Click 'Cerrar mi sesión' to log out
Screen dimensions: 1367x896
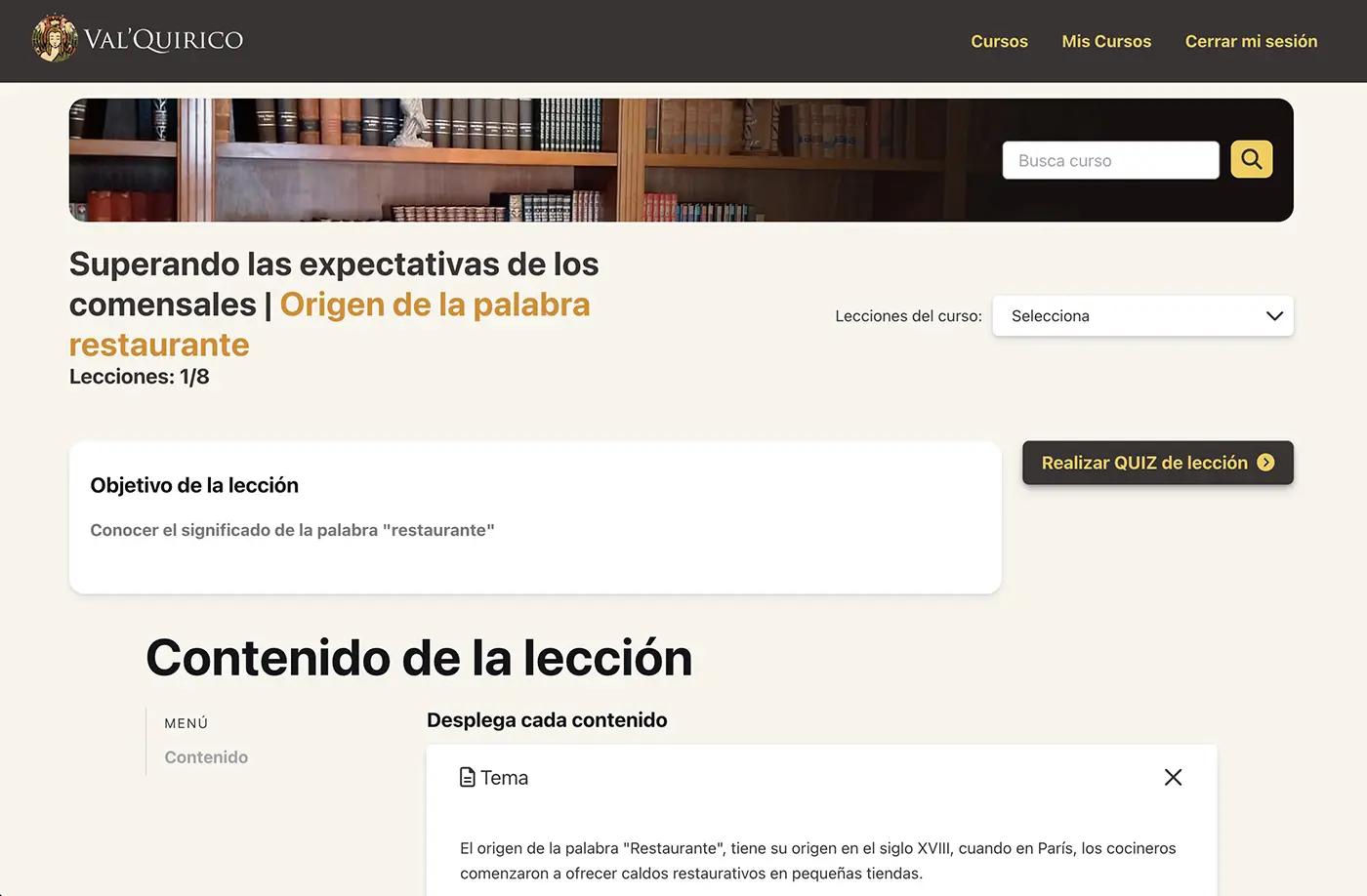(x=1251, y=41)
